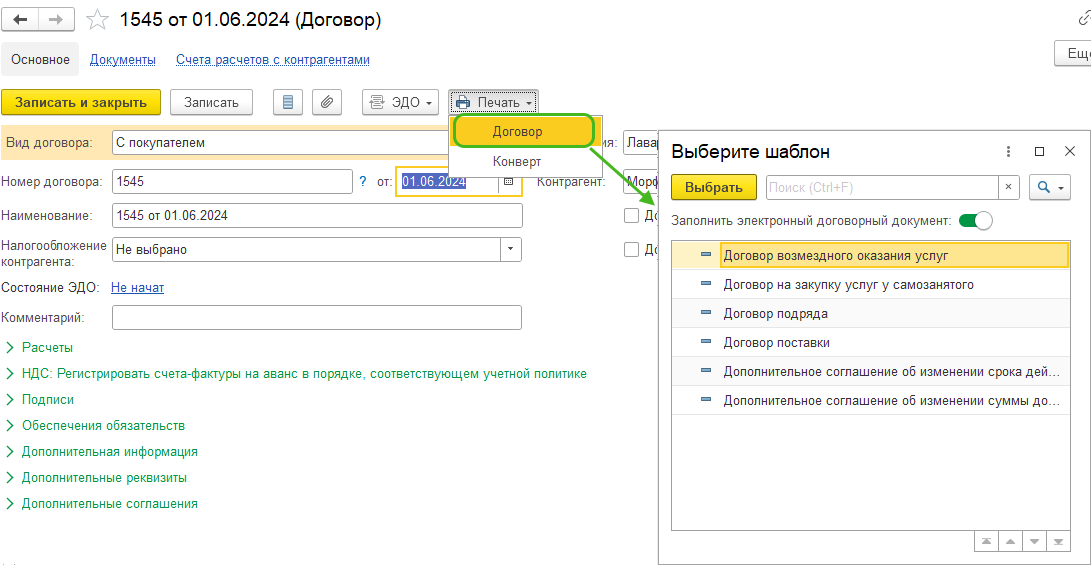The width and height of the screenshot is (1091, 565).
Task: Click the Записать и закрыть button
Action: [x=81, y=102]
